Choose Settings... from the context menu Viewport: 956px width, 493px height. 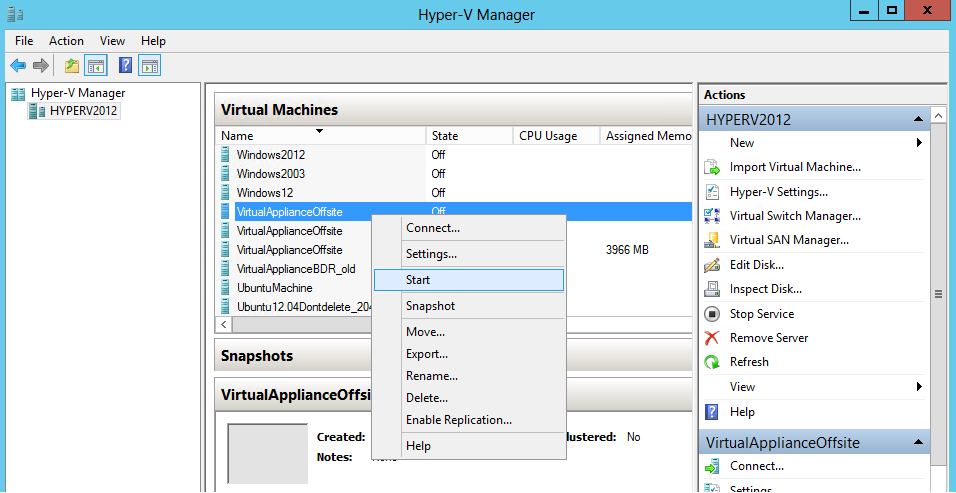point(468,254)
